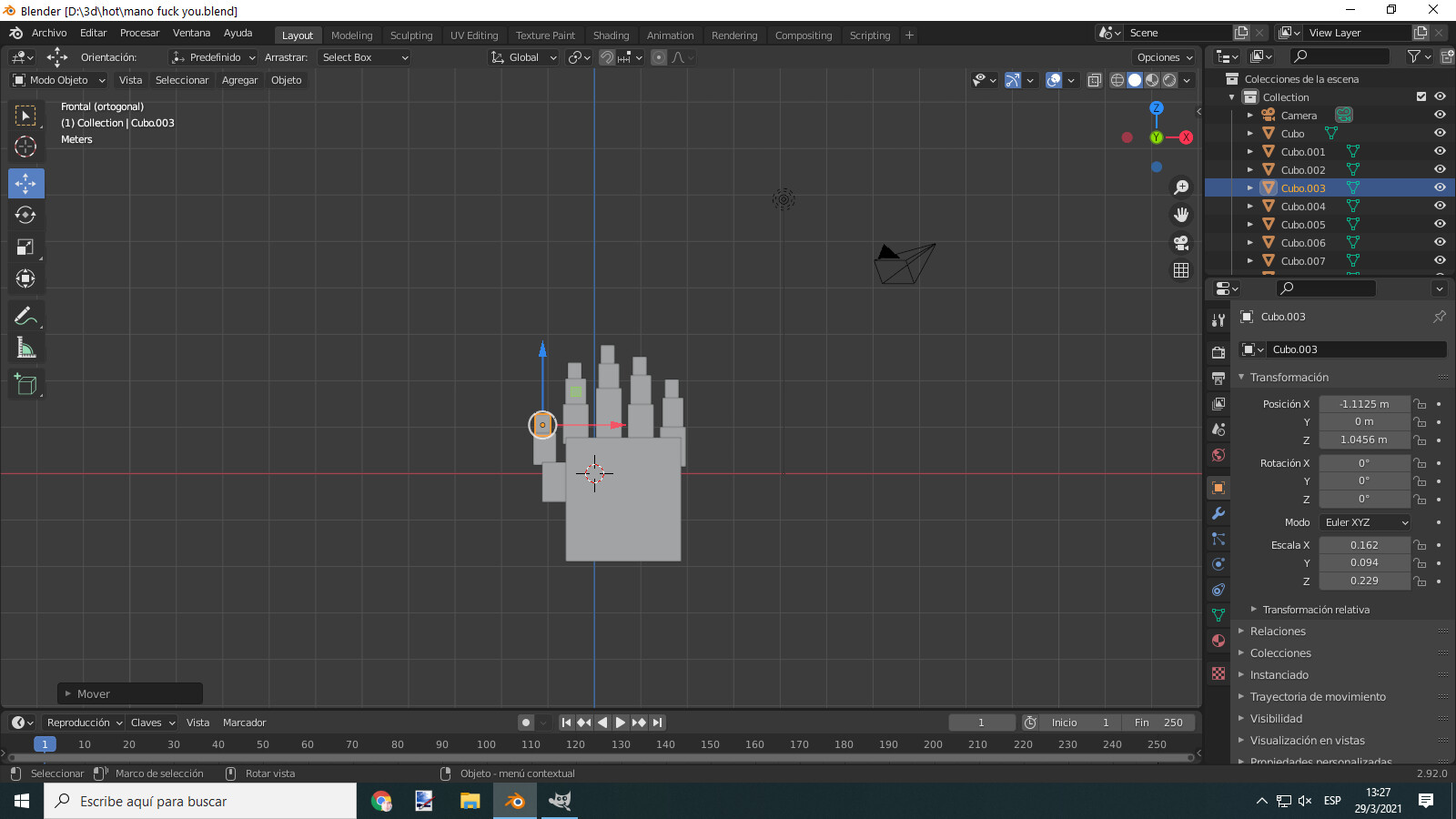
Task: Select the Measure tool
Action: [25, 348]
